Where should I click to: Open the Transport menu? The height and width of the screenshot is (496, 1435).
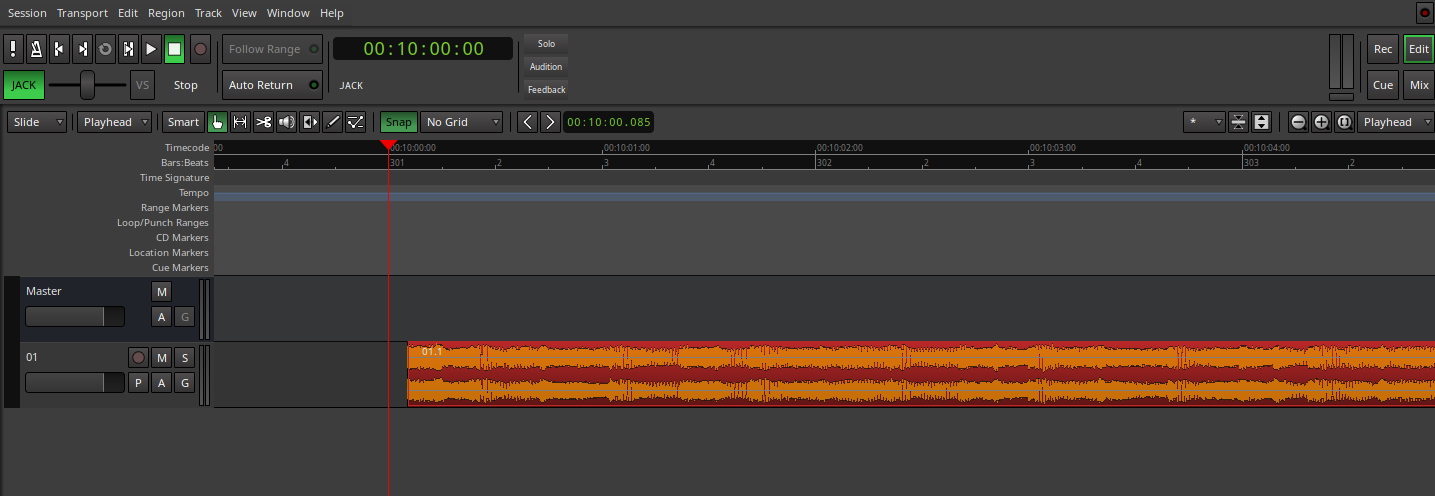(82, 13)
